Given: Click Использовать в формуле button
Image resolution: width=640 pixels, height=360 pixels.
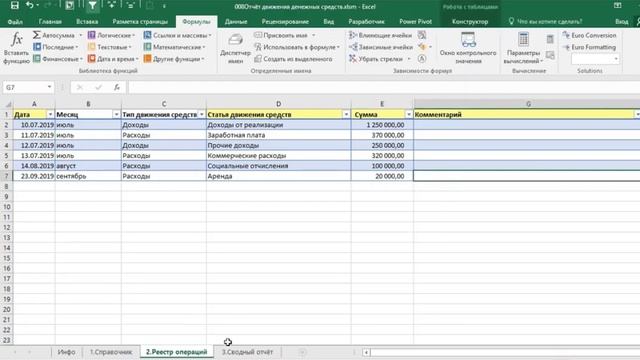Looking at the screenshot, I should [x=297, y=47].
